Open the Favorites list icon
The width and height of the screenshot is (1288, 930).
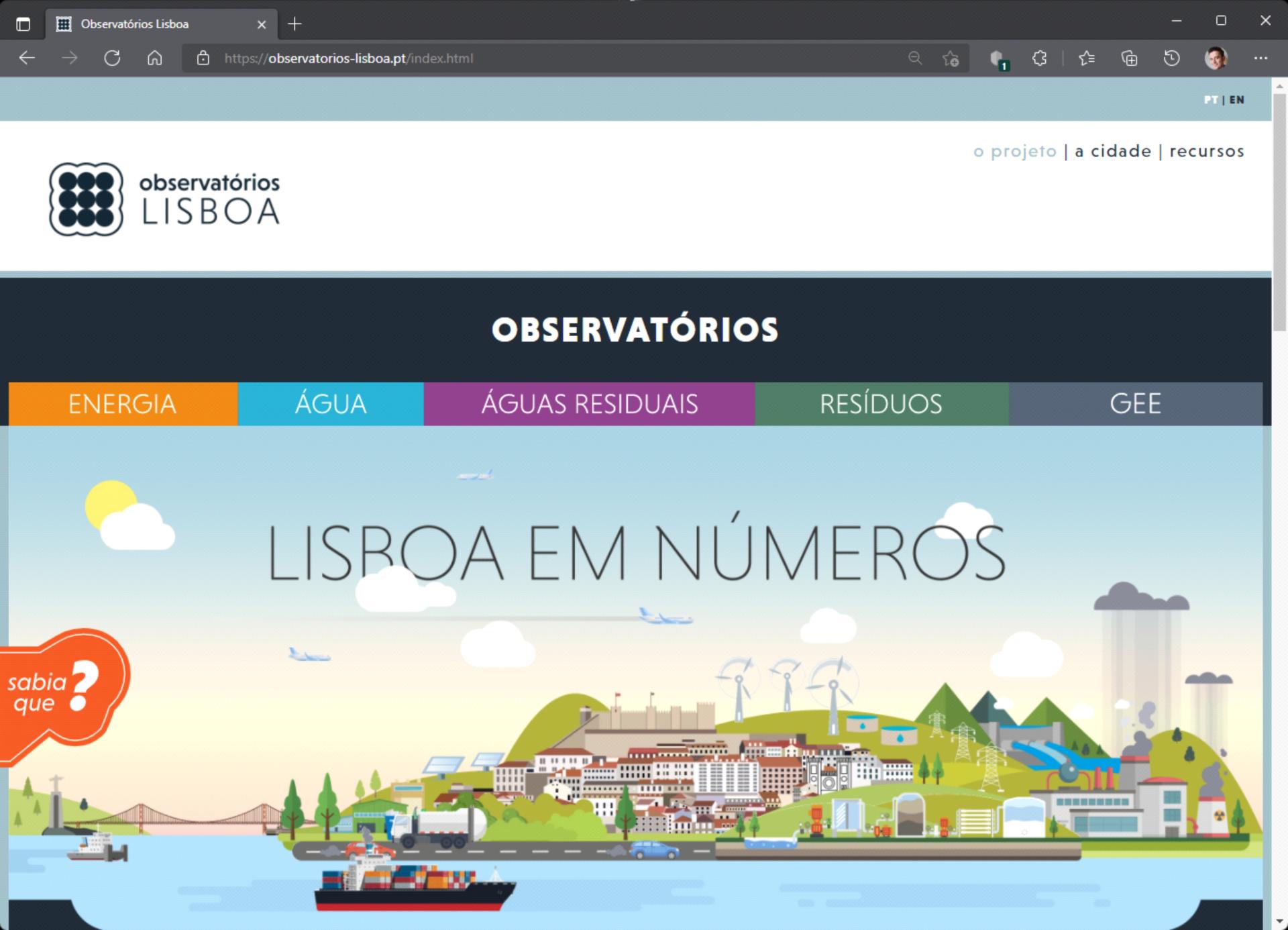(x=1087, y=58)
